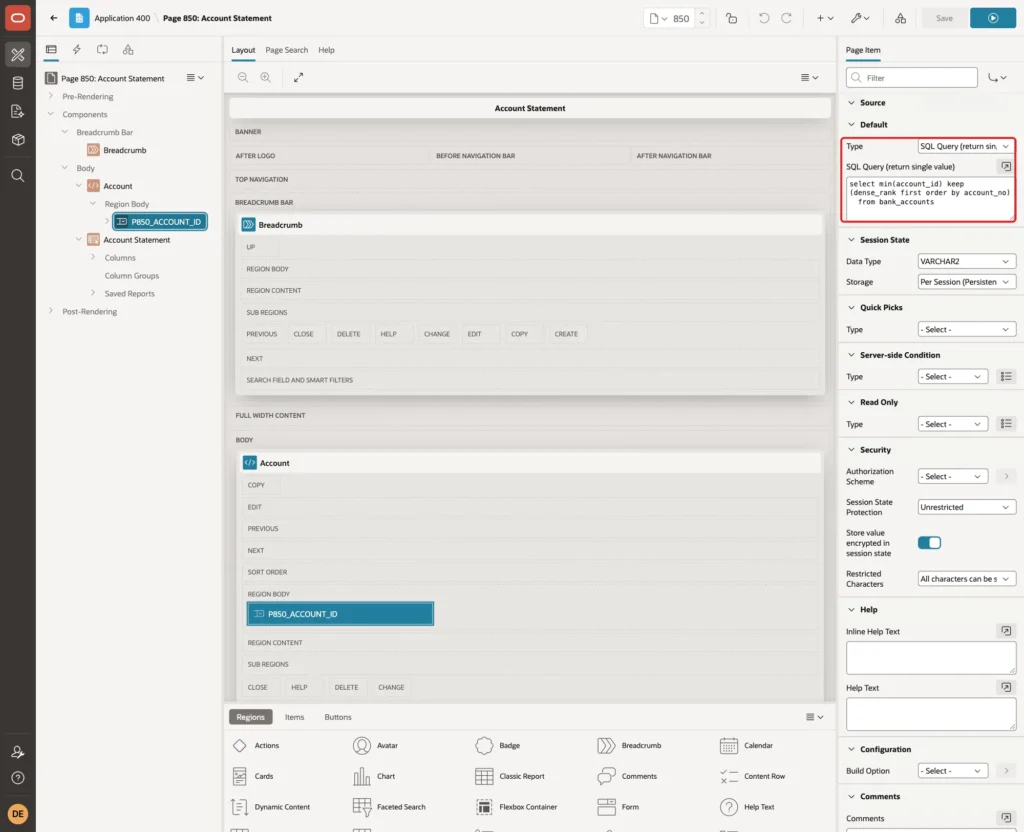Pick Classic Report from the region gallery
This screenshot has width=1024, height=832.
click(511, 776)
